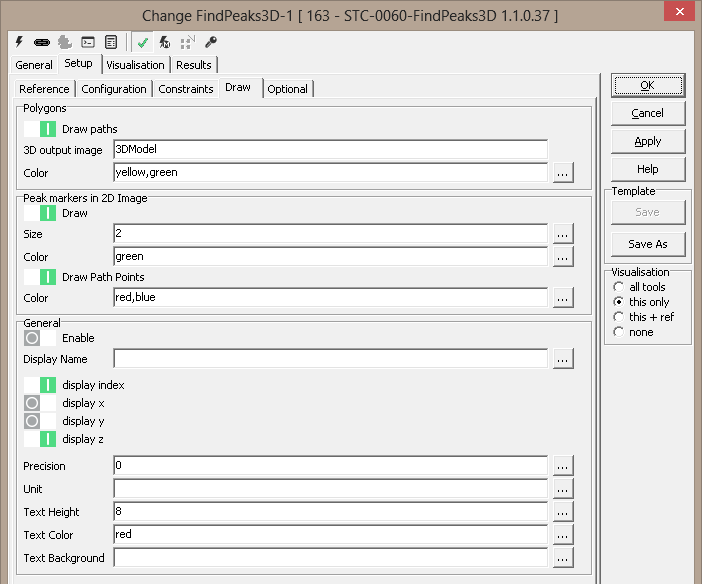
Task: Open browse button next to polygon Color field
Action: click(563, 173)
